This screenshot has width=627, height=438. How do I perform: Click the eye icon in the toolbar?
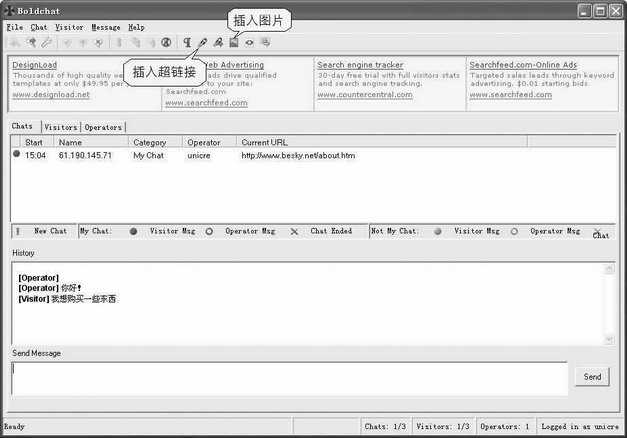(x=249, y=42)
